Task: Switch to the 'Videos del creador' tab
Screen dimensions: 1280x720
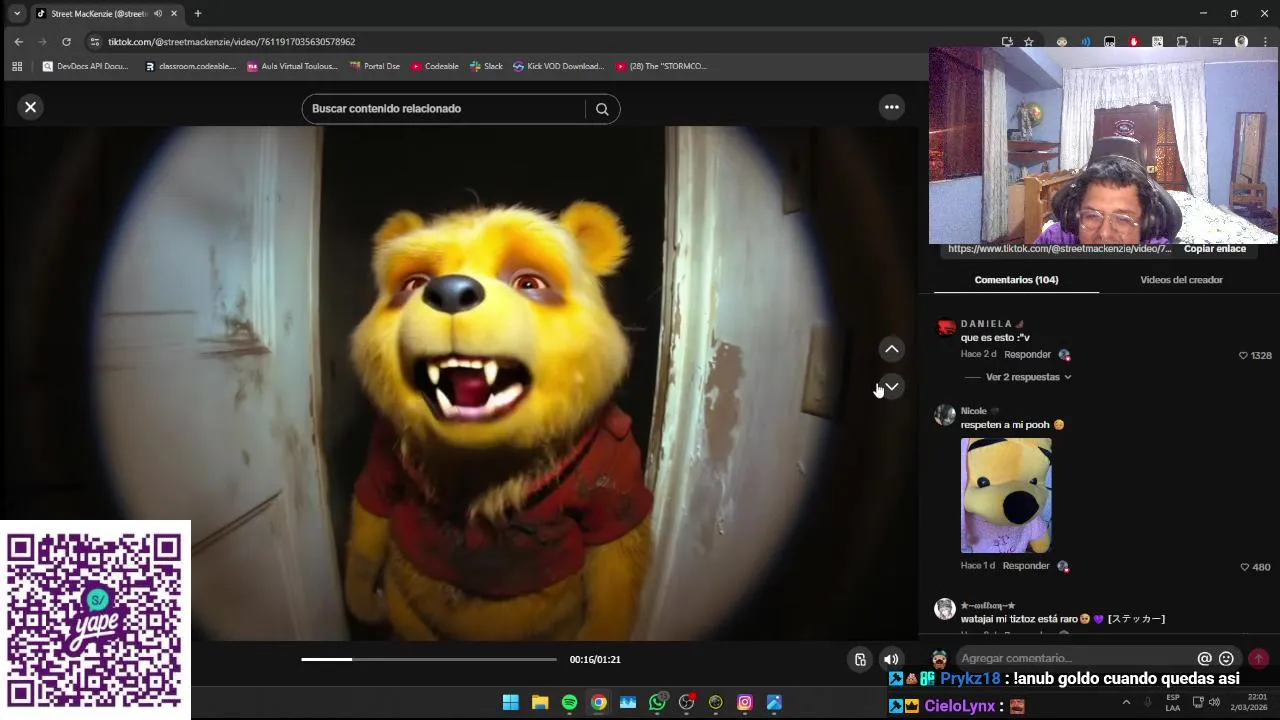Action: coord(1181,280)
